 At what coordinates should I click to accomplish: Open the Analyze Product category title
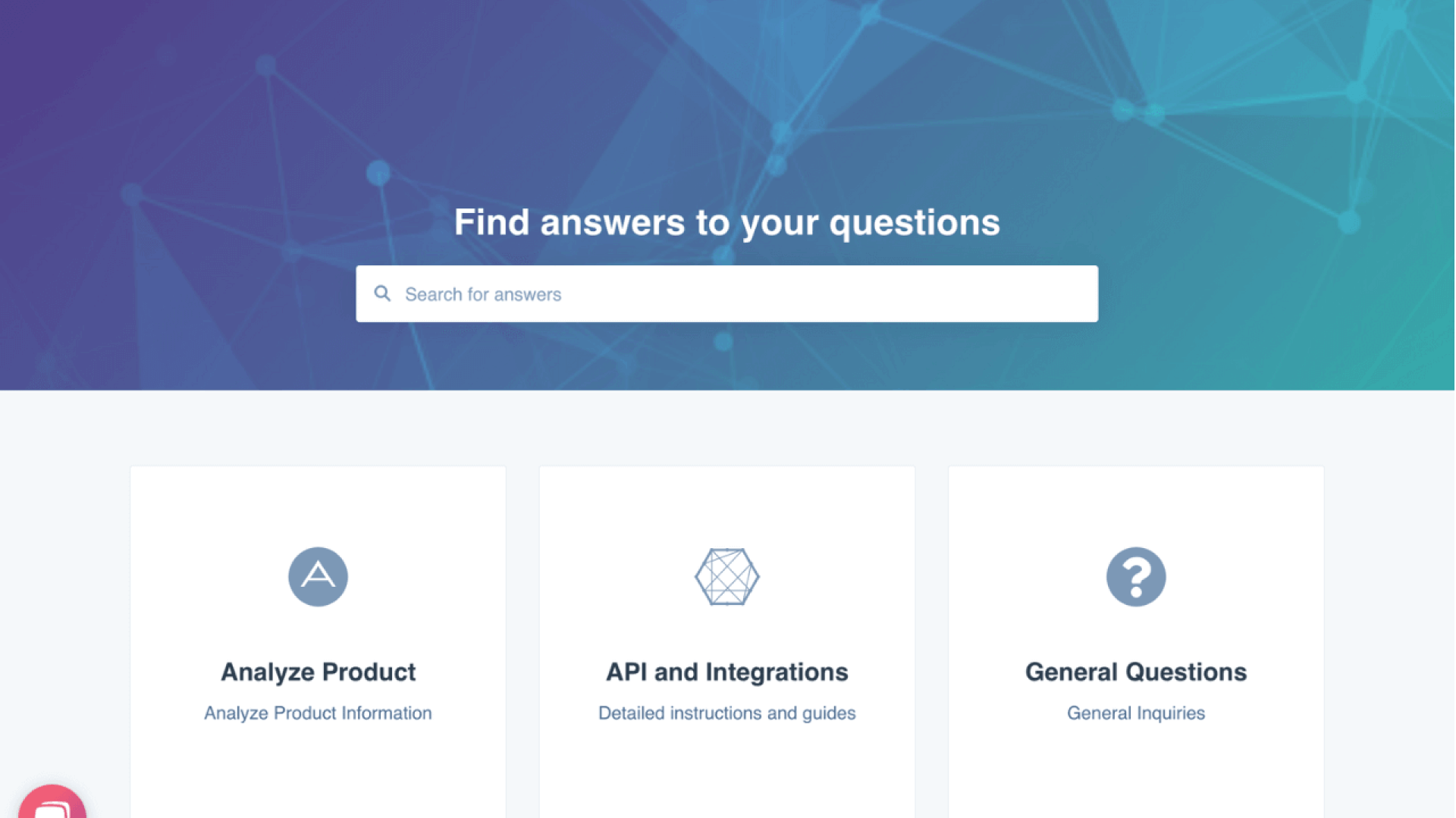pos(318,672)
